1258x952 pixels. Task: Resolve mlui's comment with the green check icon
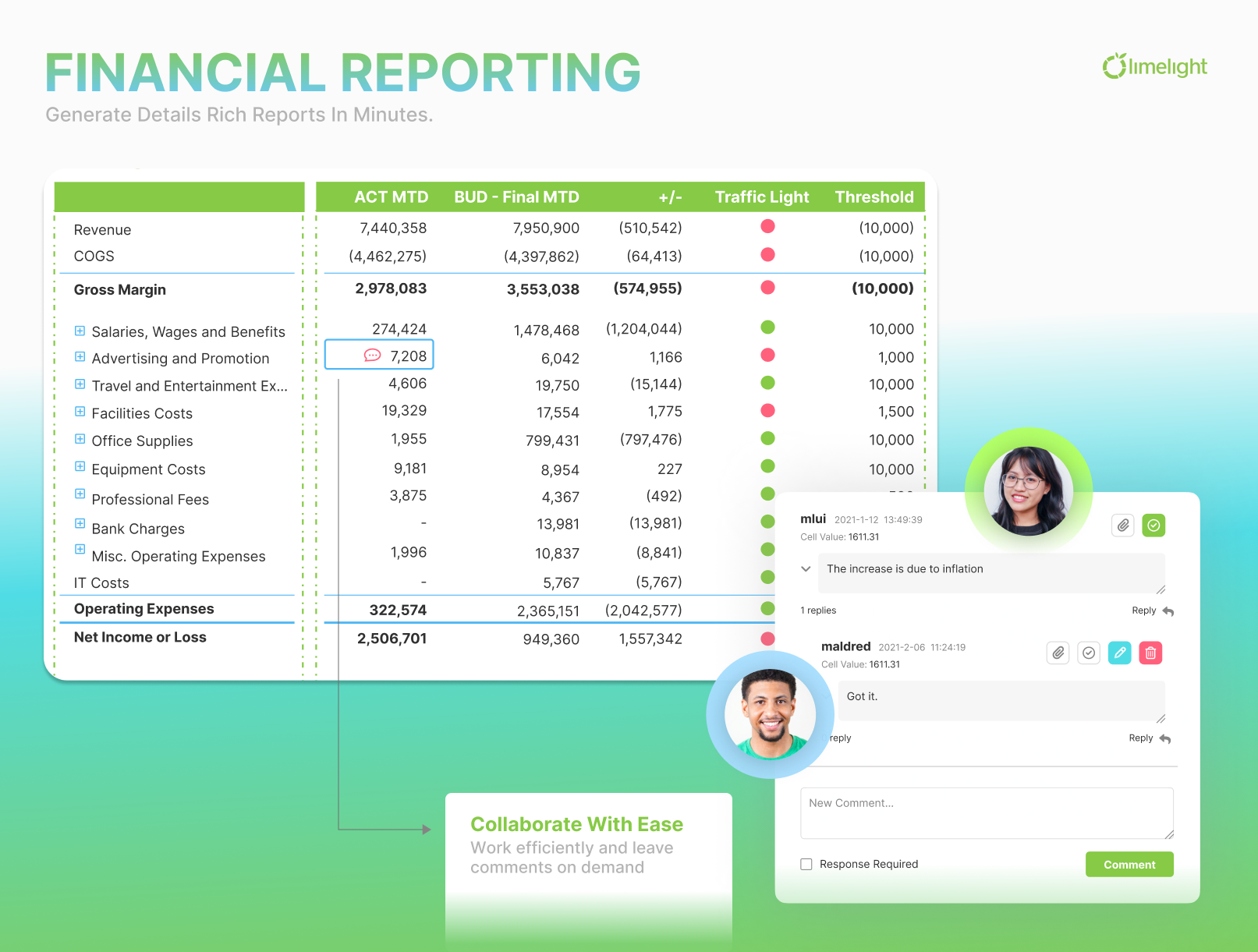(x=1153, y=525)
